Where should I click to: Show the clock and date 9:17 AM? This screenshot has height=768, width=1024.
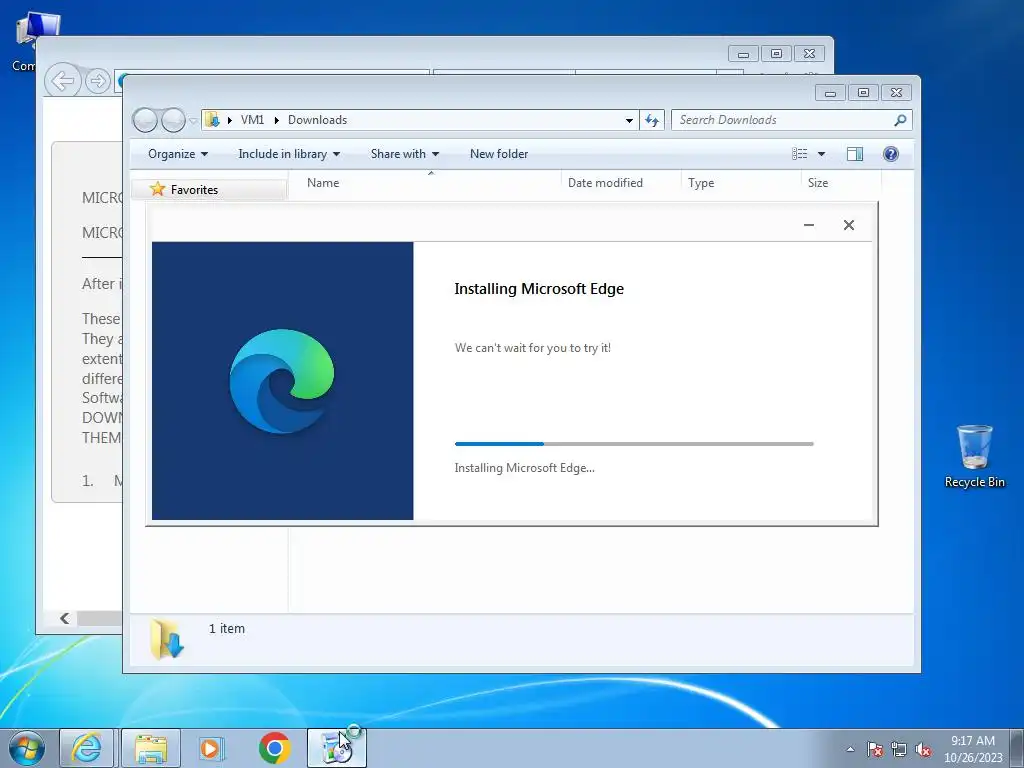click(973, 748)
